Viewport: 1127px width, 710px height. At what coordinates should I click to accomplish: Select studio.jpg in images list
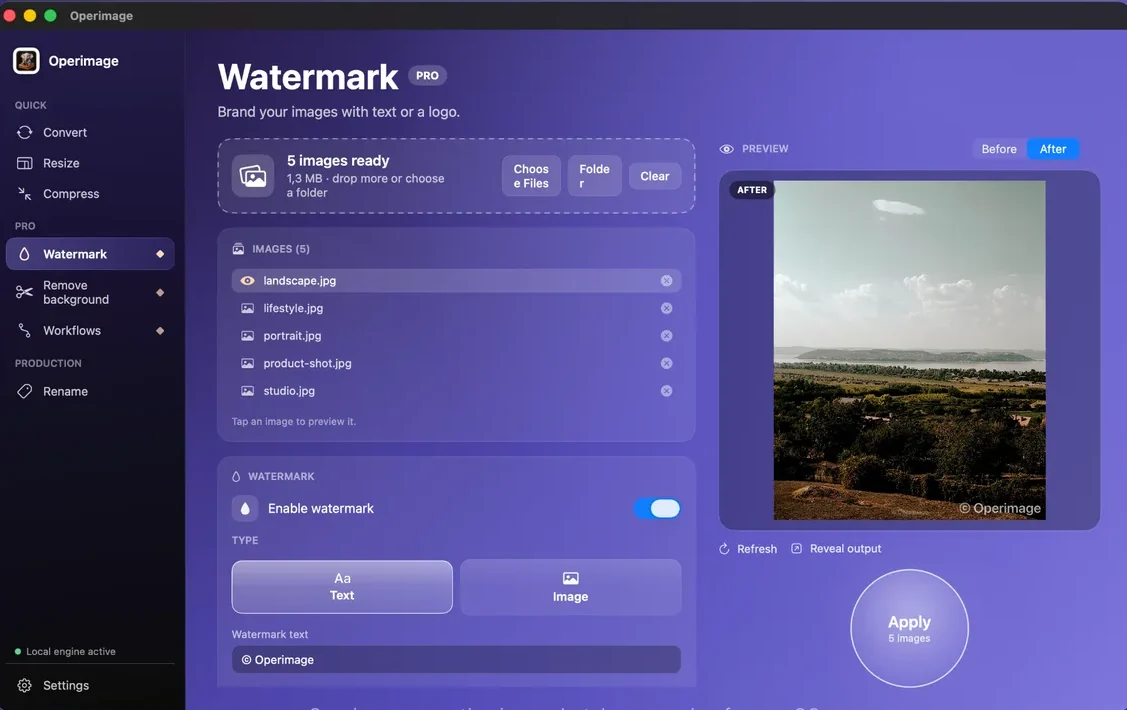pos(456,391)
